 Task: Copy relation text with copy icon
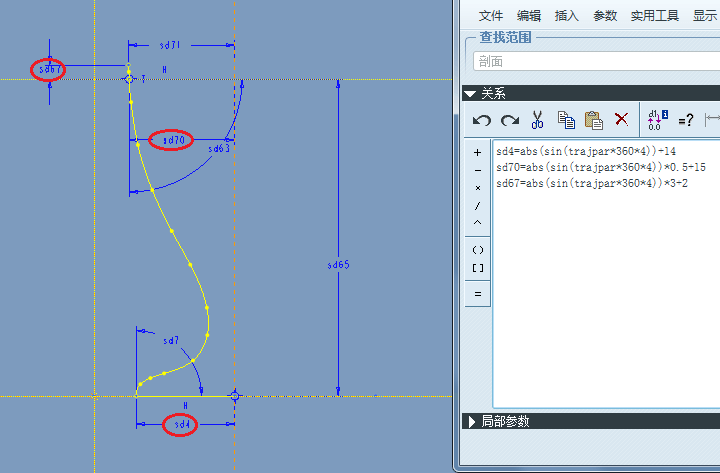[x=566, y=120]
